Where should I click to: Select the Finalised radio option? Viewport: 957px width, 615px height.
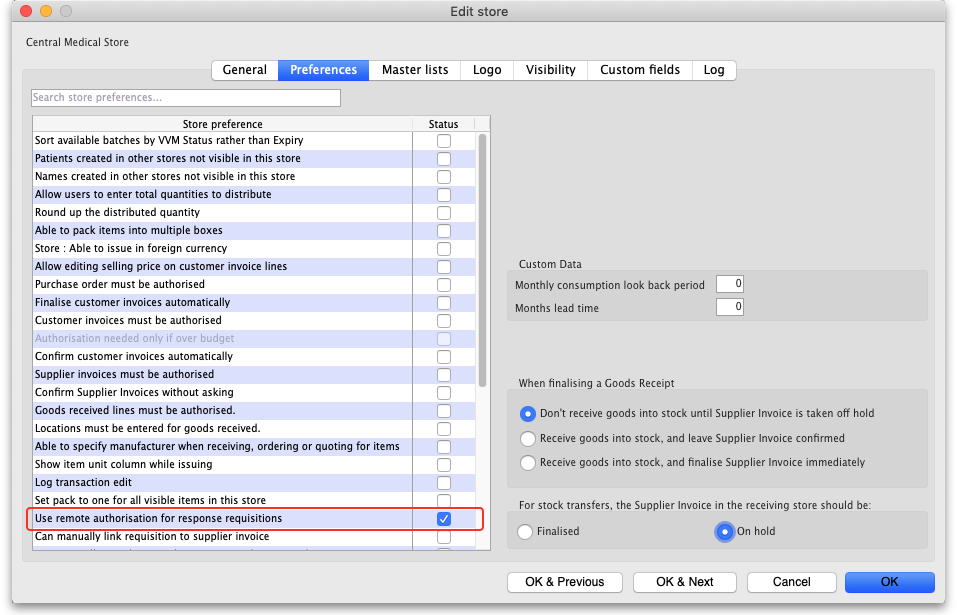pos(526,532)
